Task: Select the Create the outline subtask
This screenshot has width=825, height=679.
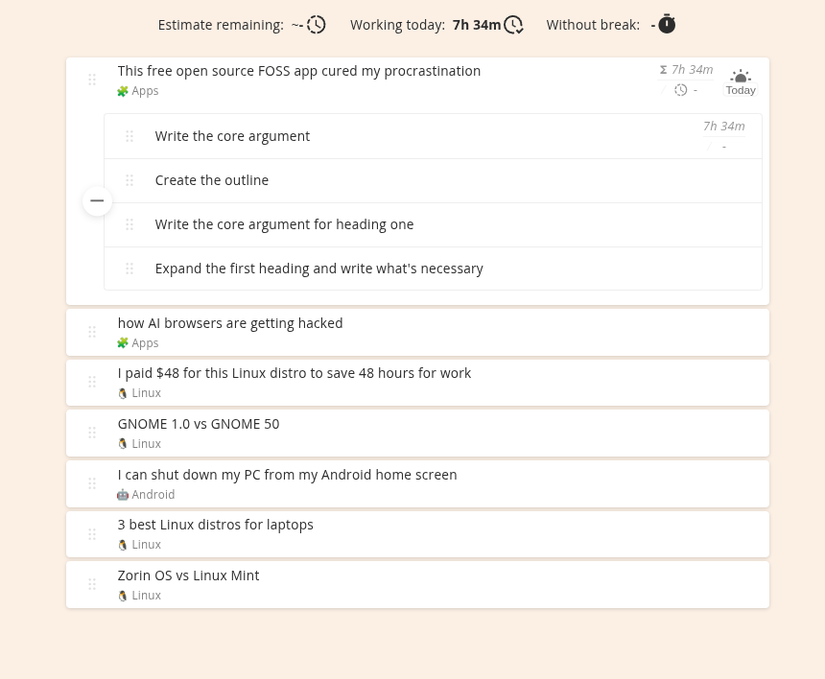Action: (x=211, y=180)
